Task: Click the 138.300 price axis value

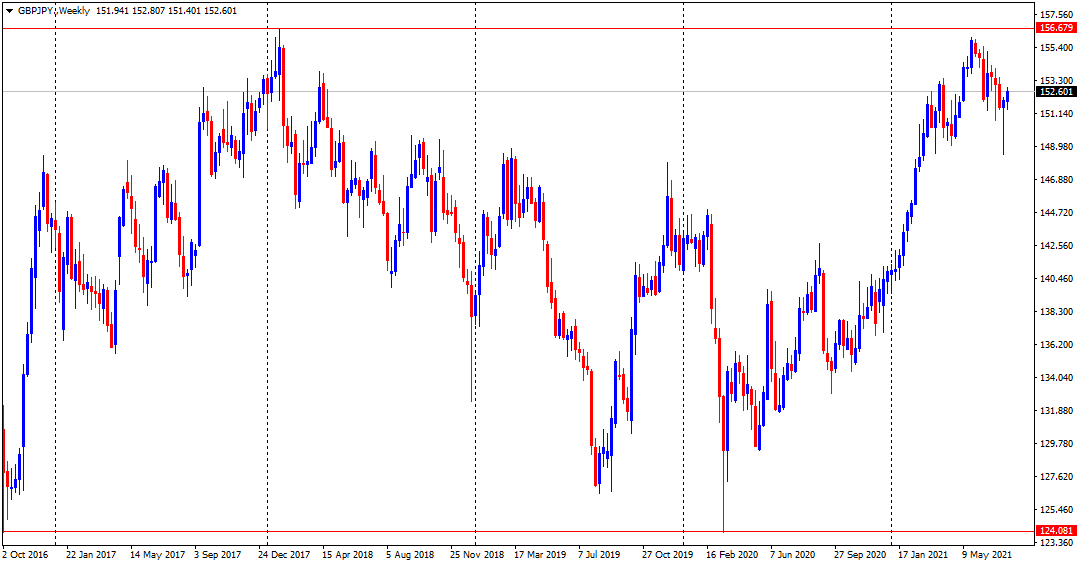Action: [x=1057, y=312]
